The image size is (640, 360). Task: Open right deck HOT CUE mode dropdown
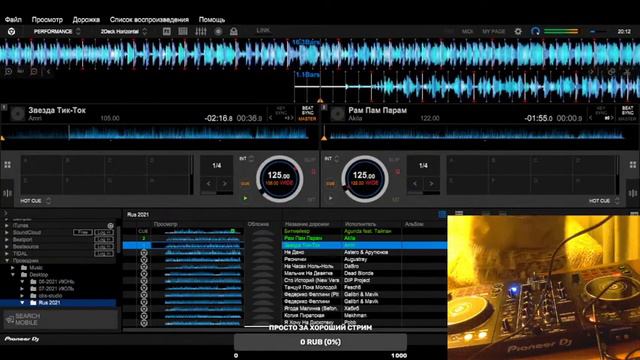tap(604, 201)
